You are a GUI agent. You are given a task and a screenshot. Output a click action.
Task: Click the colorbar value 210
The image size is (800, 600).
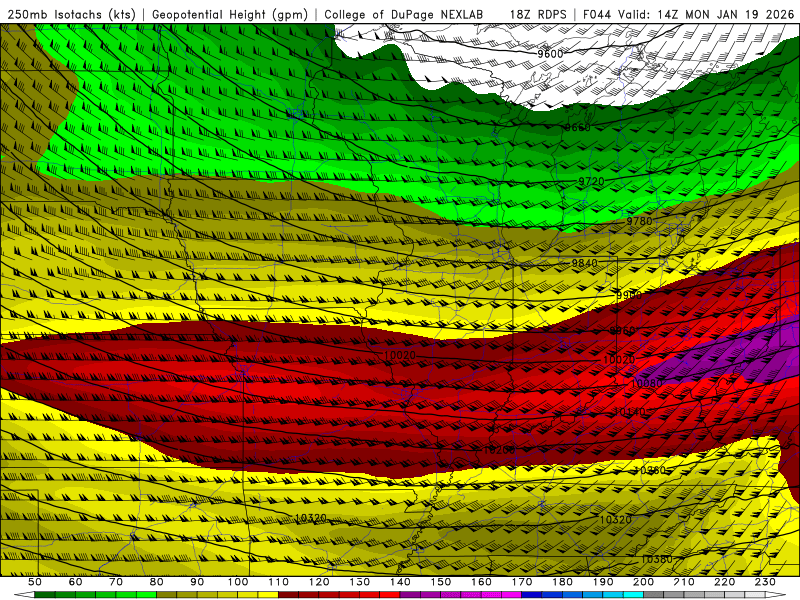coord(684,582)
